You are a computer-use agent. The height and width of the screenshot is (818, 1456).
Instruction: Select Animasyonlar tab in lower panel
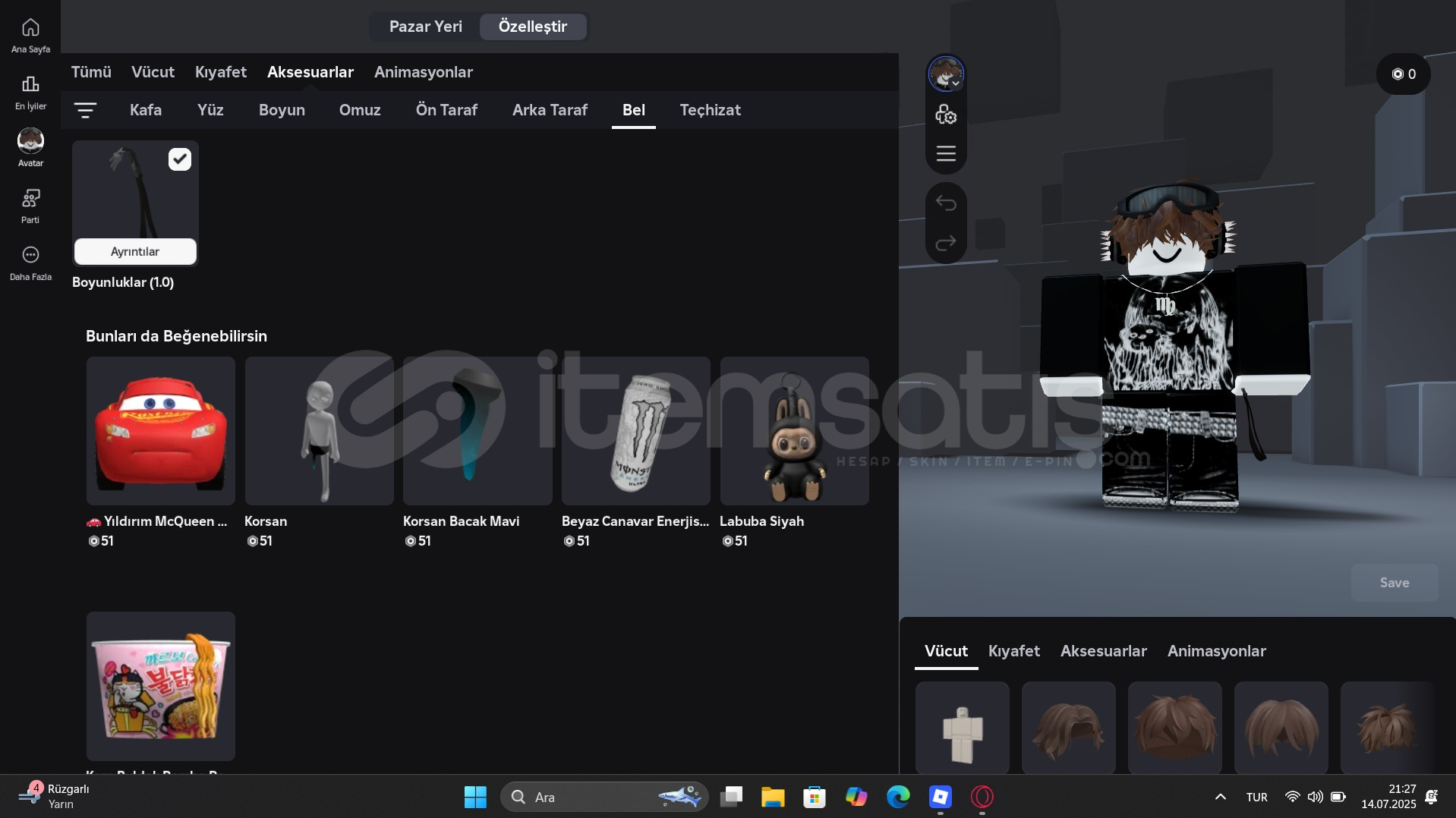pos(1216,651)
